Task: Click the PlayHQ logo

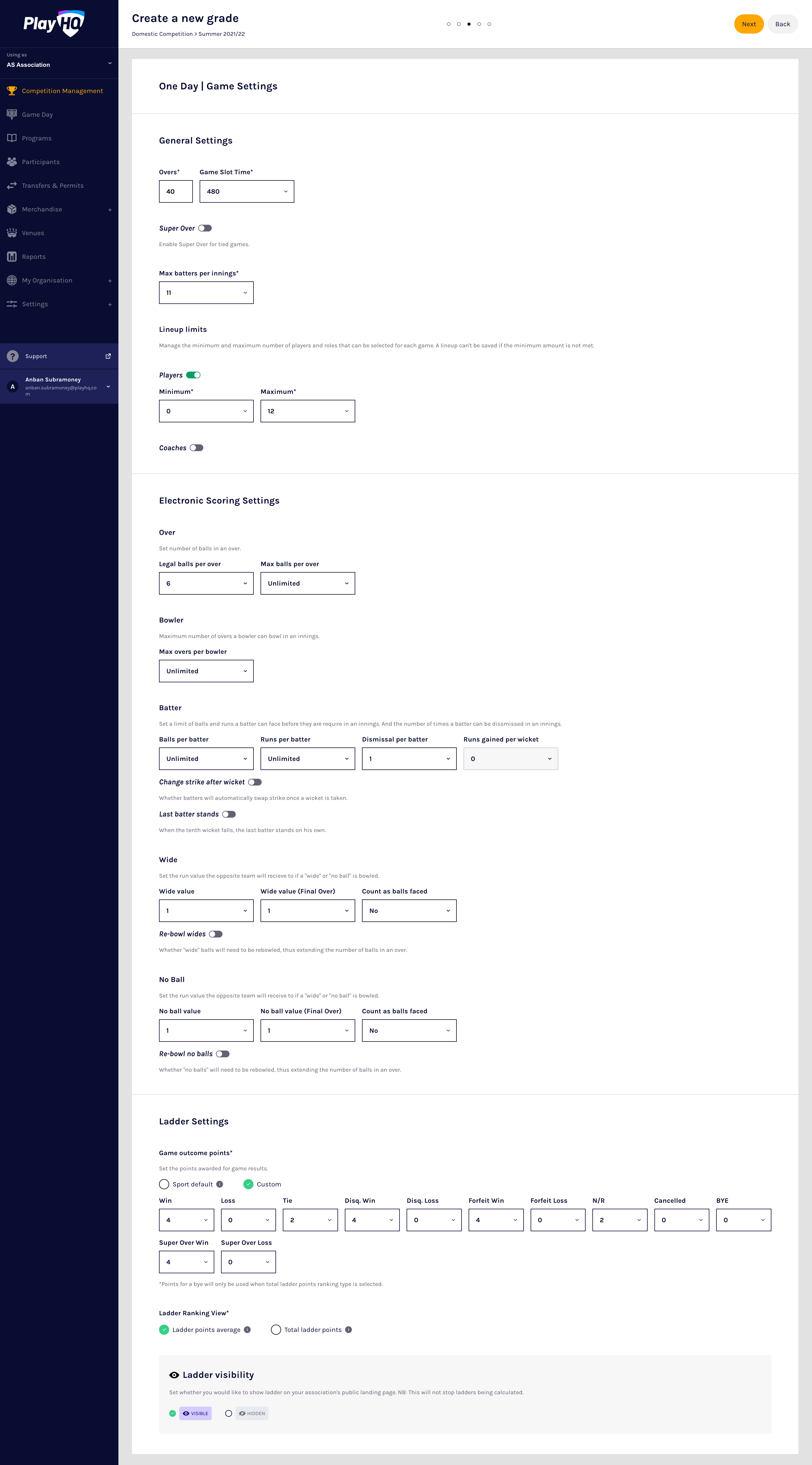Action: (55, 23)
